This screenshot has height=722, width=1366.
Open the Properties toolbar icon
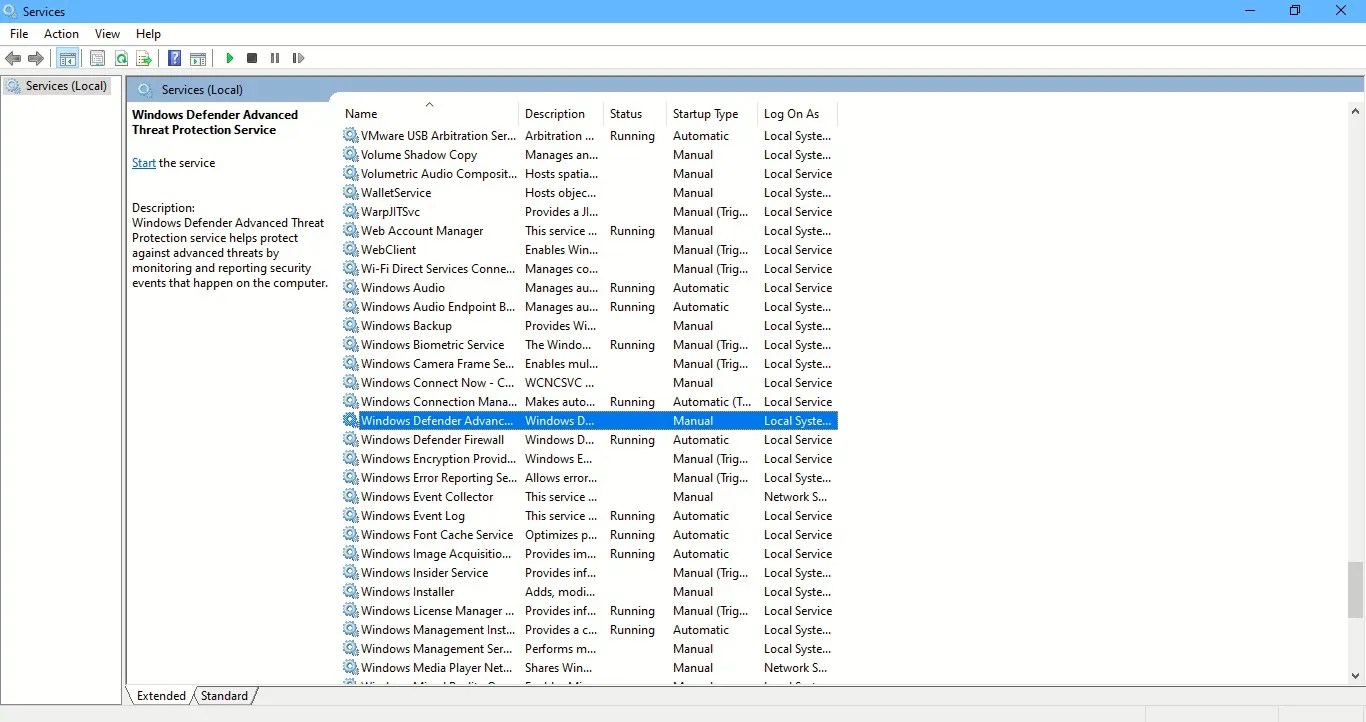click(98, 58)
